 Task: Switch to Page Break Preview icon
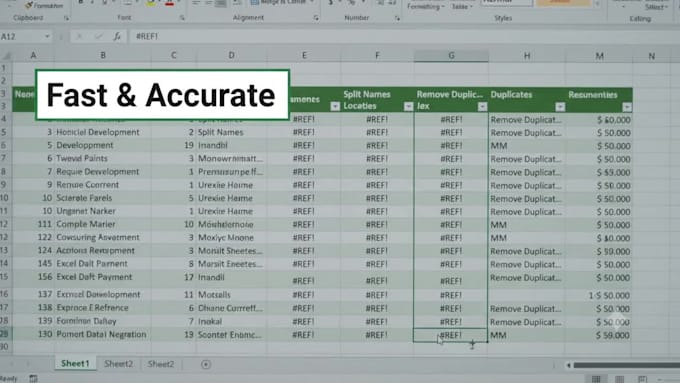[642, 379]
